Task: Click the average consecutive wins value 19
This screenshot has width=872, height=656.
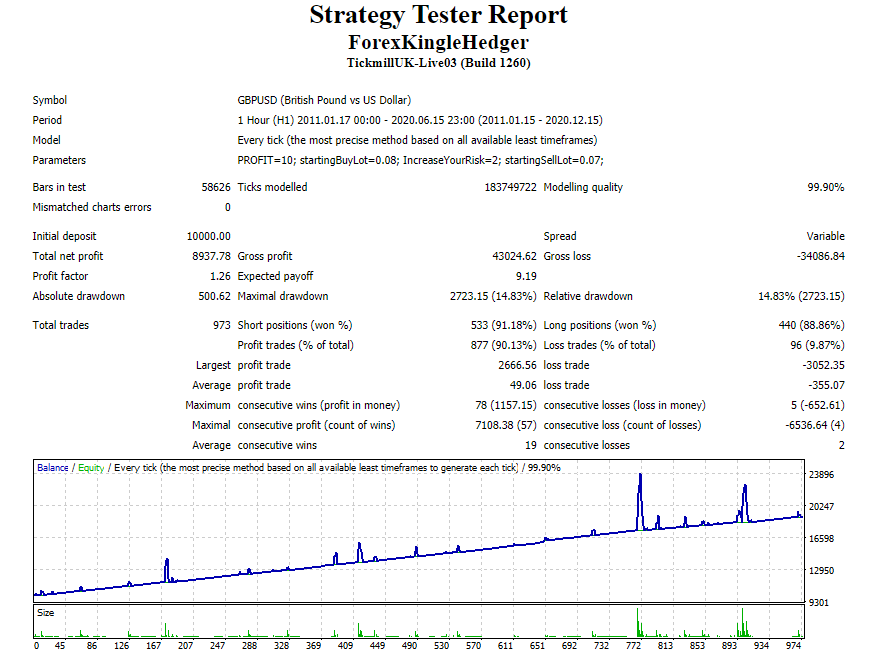Action: 531,445
